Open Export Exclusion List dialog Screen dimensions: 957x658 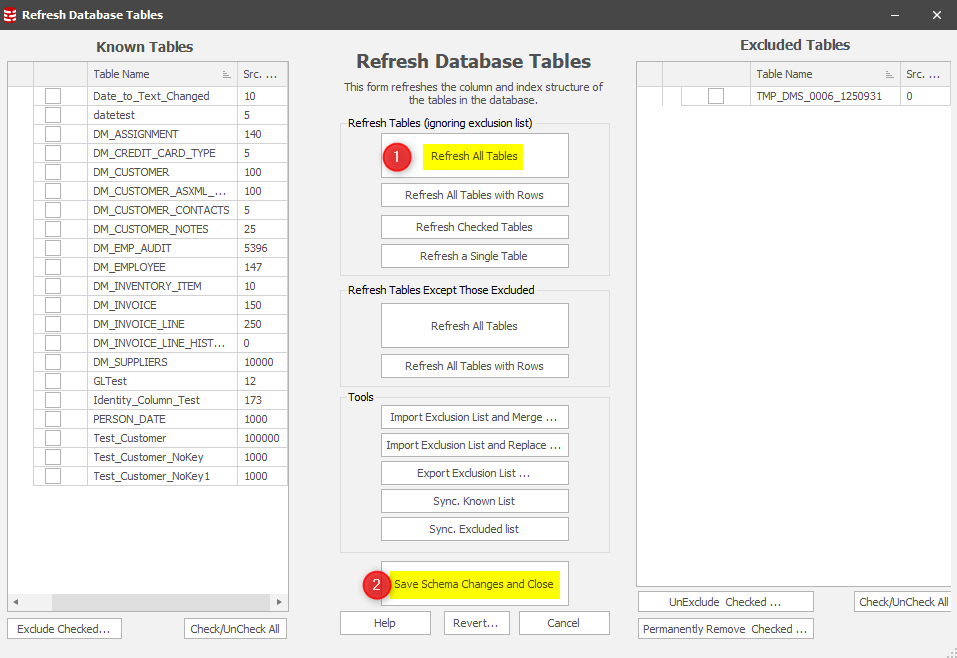point(474,473)
